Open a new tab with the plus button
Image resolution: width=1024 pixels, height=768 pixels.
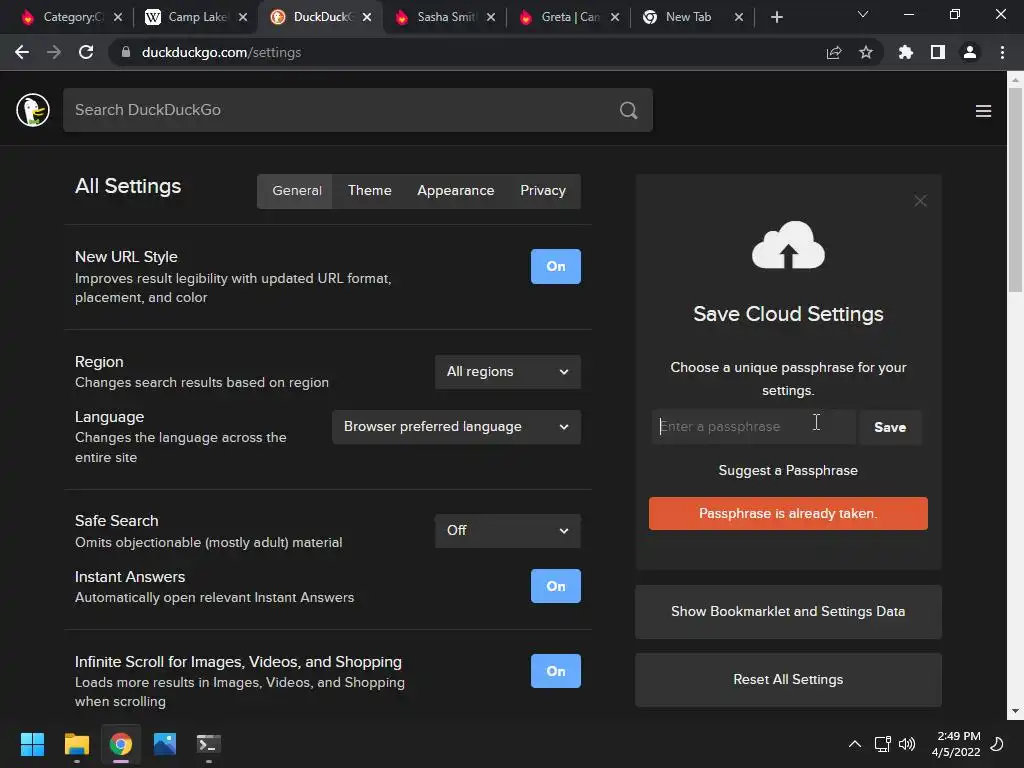click(x=776, y=17)
